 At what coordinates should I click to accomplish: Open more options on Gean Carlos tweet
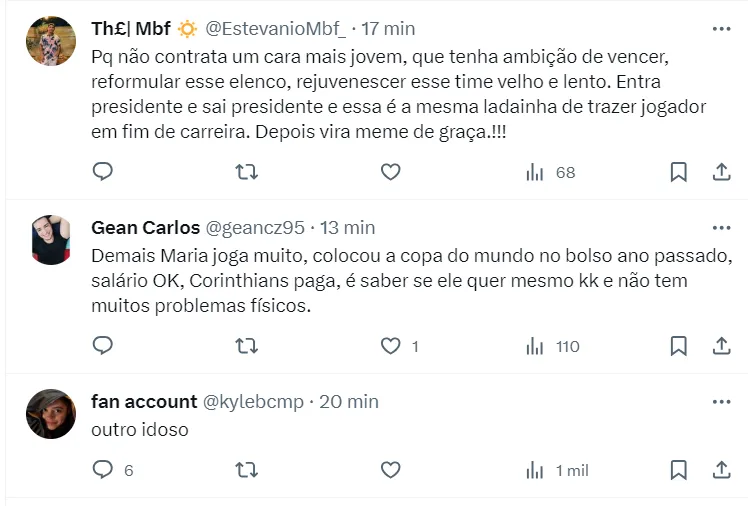pos(721,227)
